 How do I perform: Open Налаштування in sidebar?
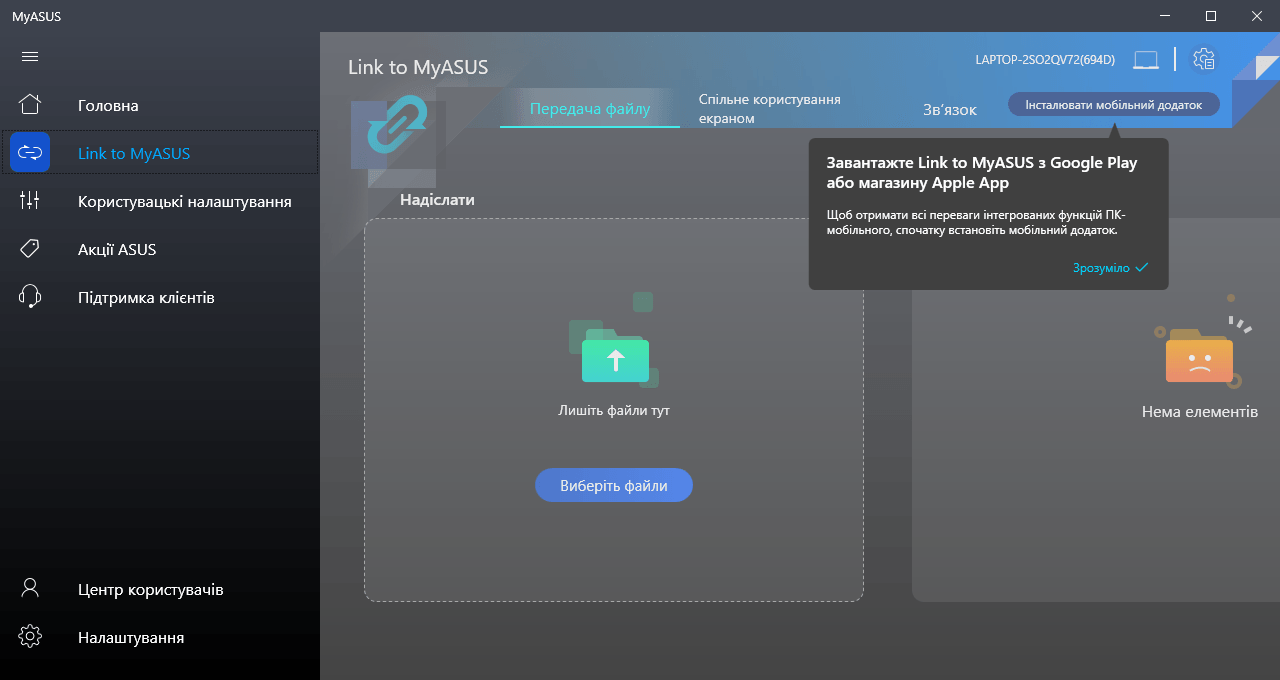click(160, 637)
